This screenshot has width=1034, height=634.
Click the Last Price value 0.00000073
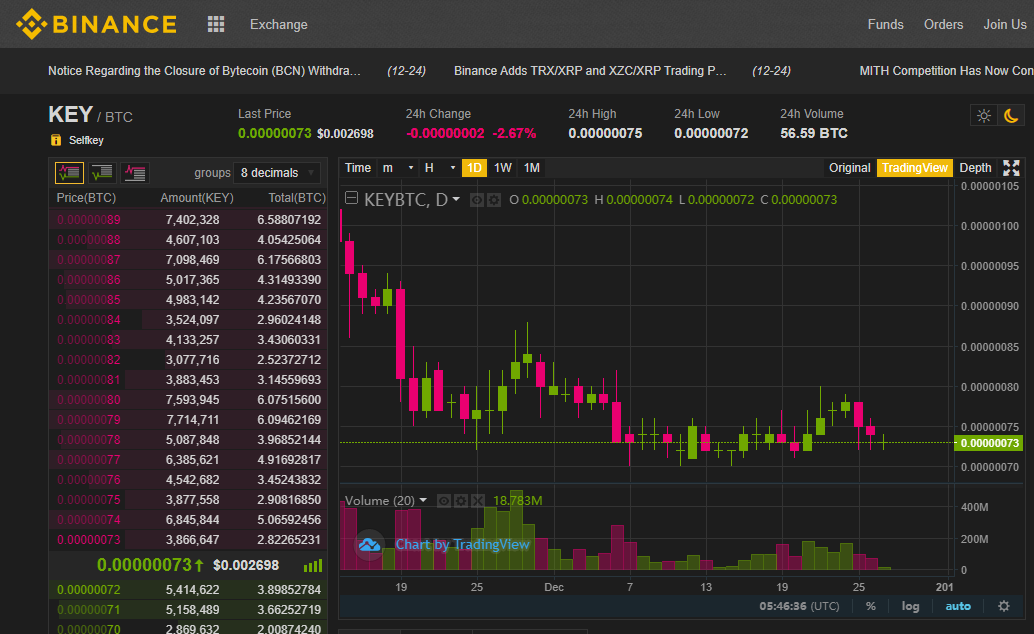coord(274,133)
